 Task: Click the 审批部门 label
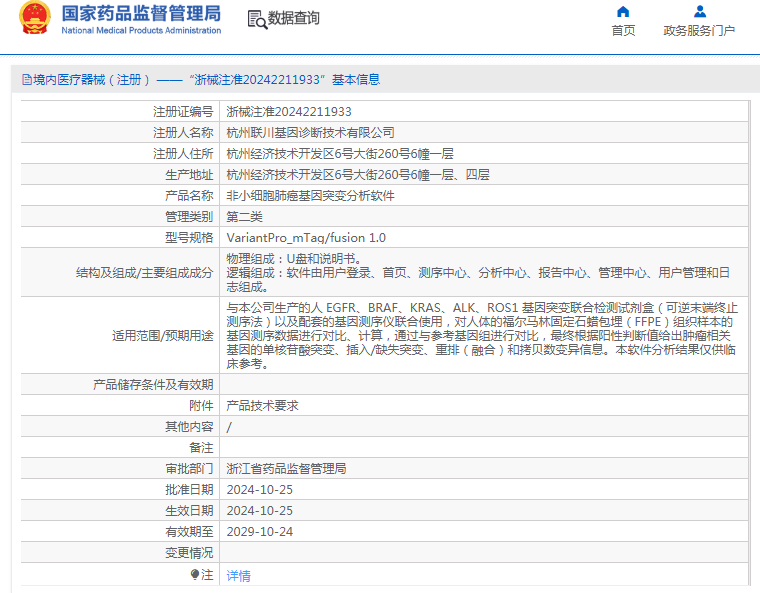point(189,469)
